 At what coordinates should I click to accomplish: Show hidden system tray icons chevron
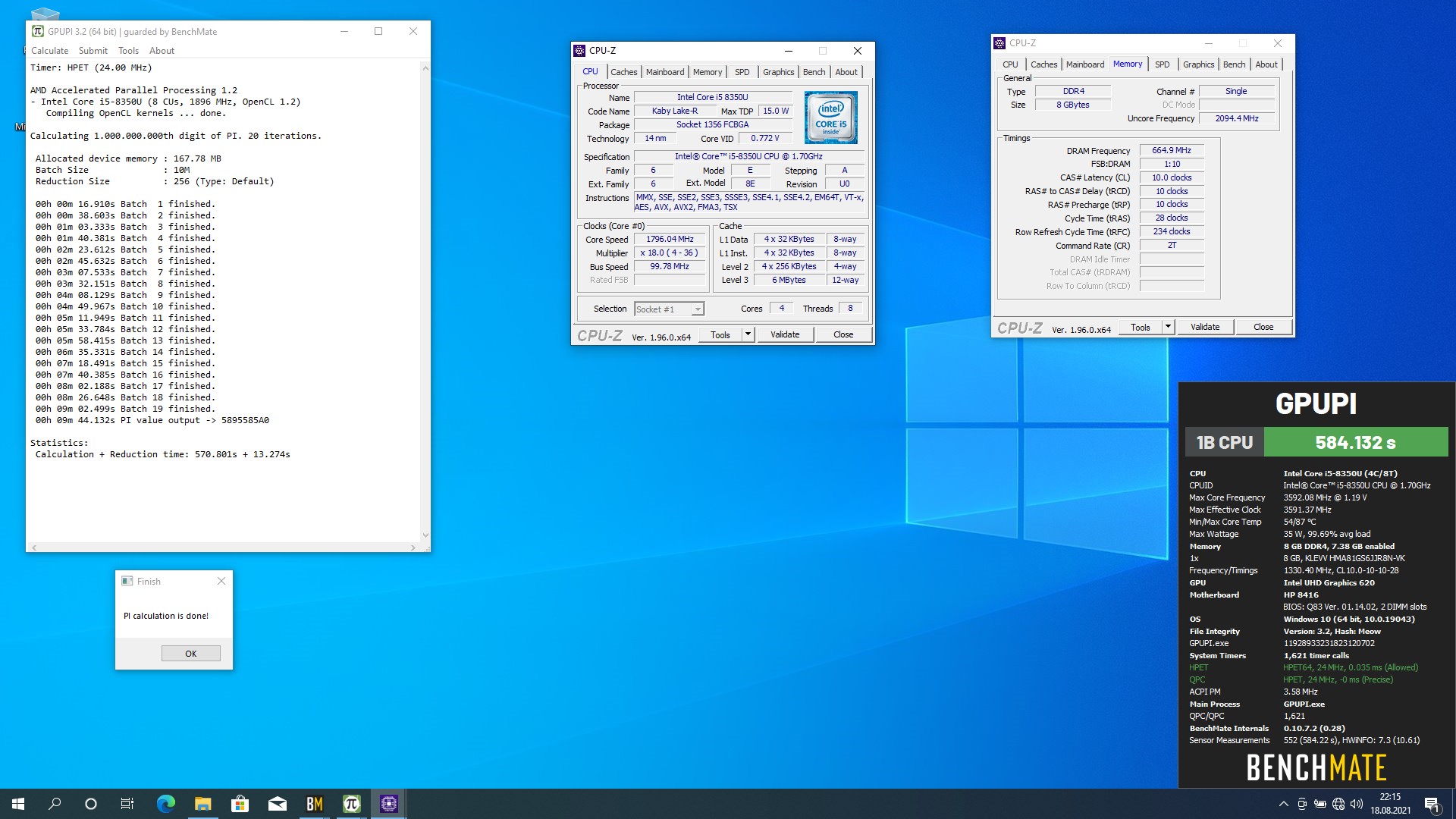pos(1283,804)
